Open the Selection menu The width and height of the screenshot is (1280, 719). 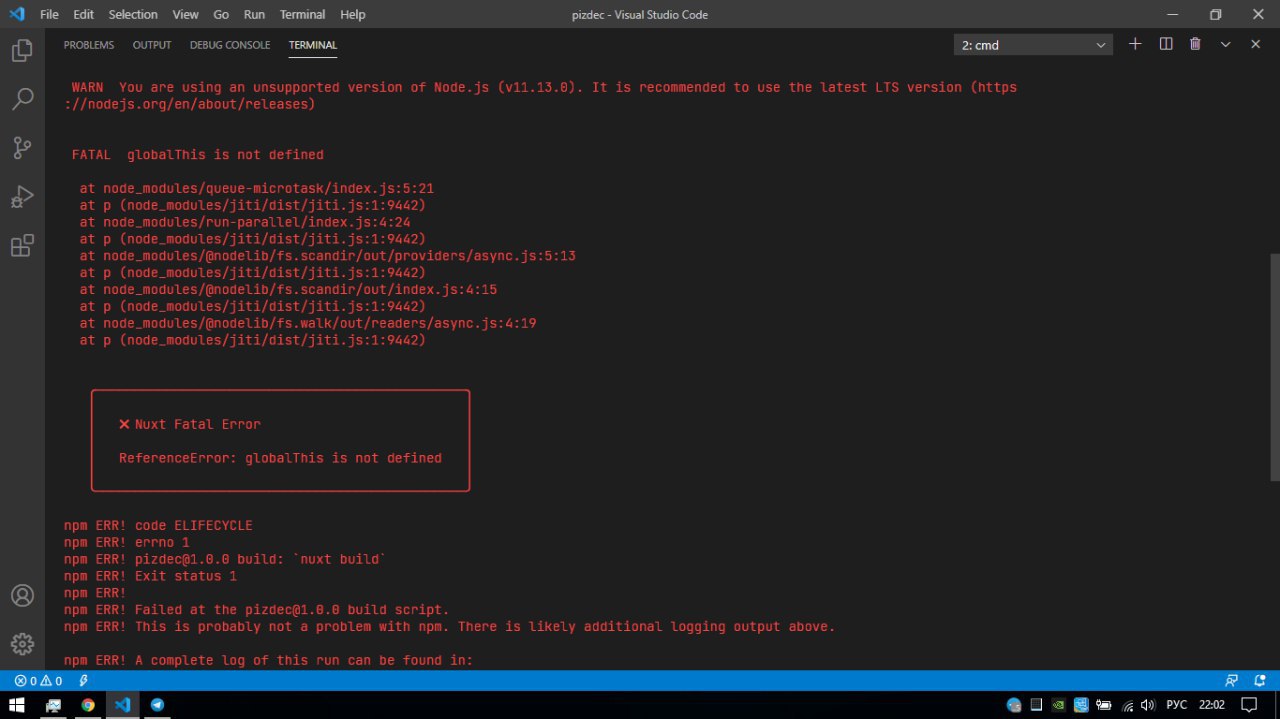pyautogui.click(x=133, y=14)
